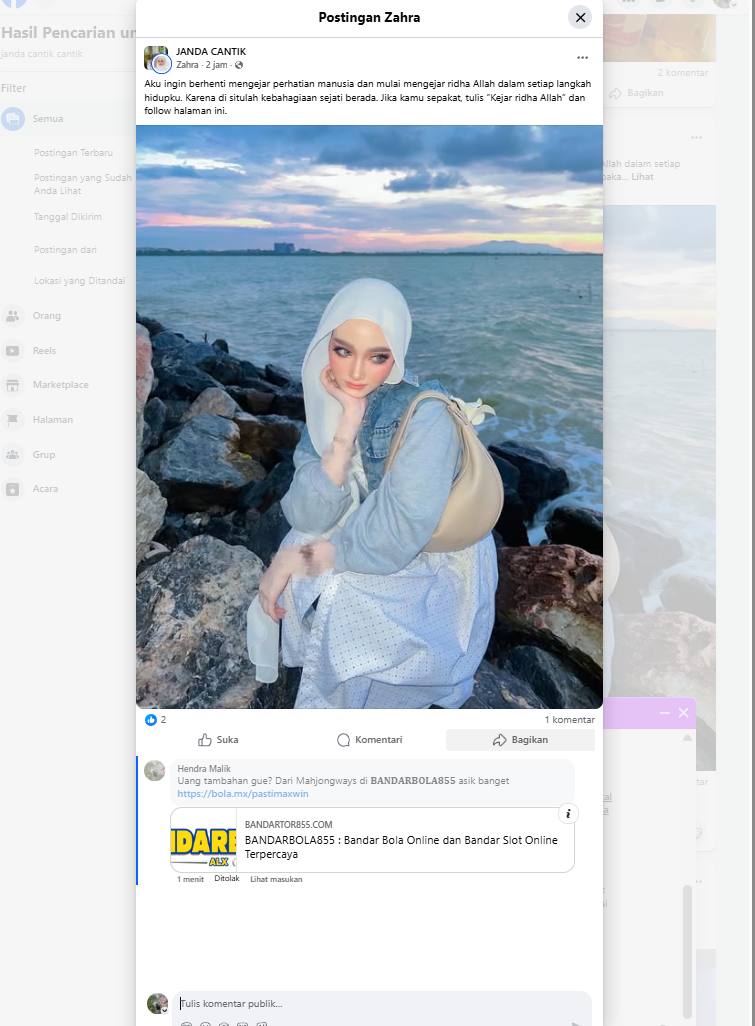Click the info icon on link preview

568,813
